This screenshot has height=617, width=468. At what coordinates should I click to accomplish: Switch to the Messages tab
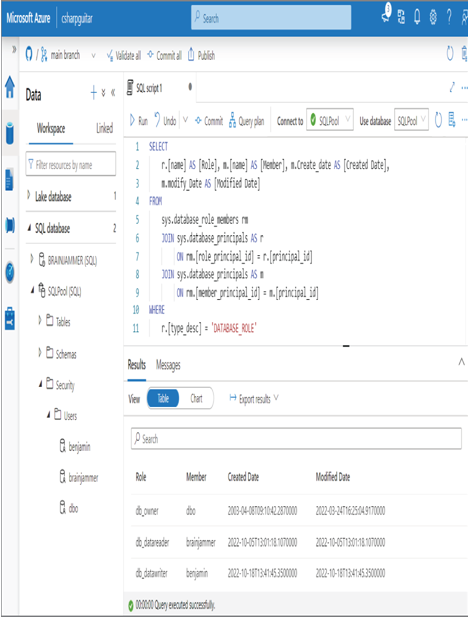click(168, 365)
